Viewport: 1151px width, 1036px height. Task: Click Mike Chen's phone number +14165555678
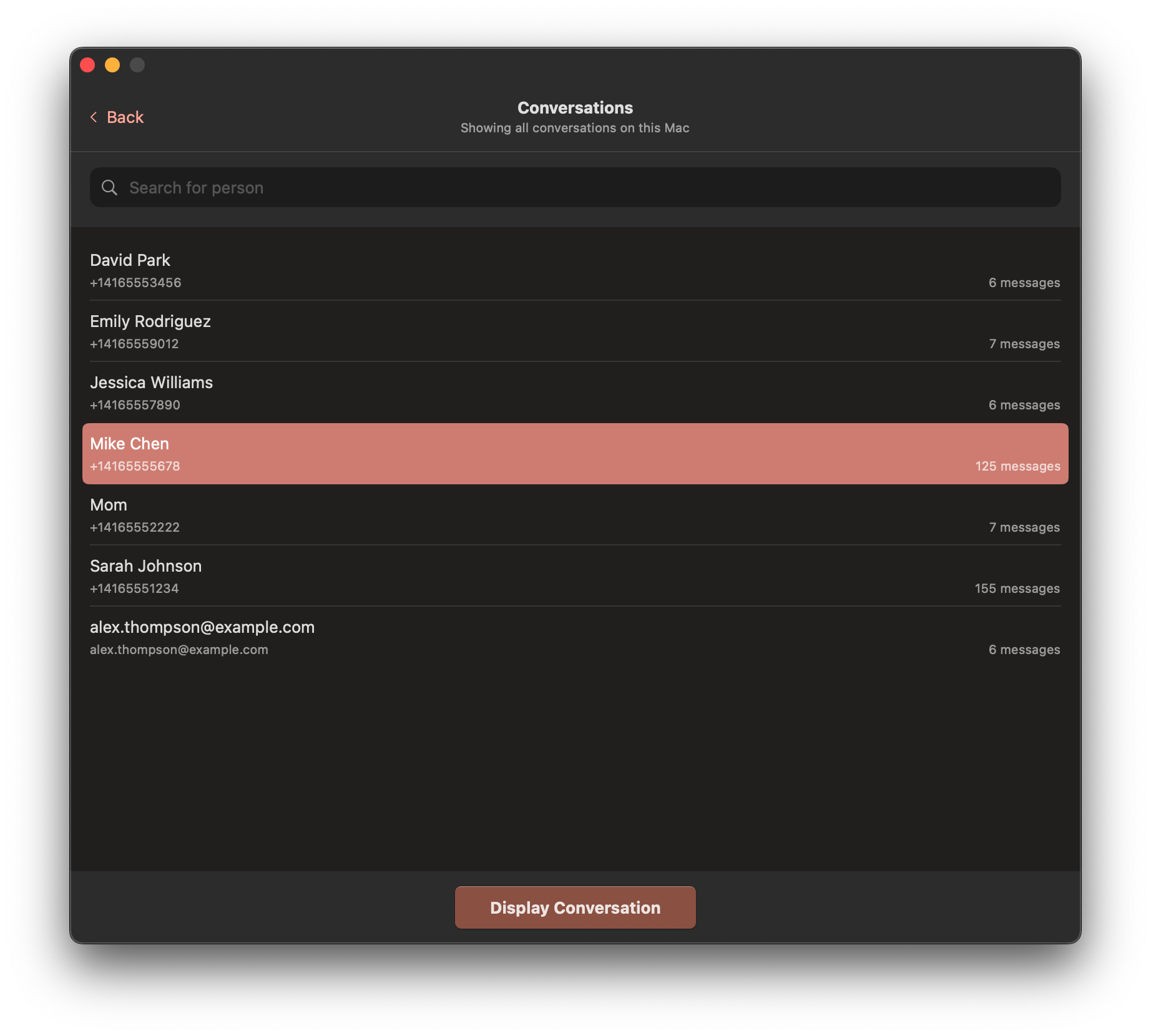pos(135,466)
